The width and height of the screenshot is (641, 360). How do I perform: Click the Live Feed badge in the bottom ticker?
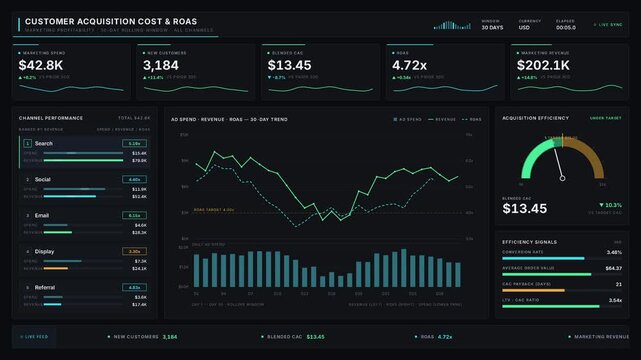tap(34, 337)
